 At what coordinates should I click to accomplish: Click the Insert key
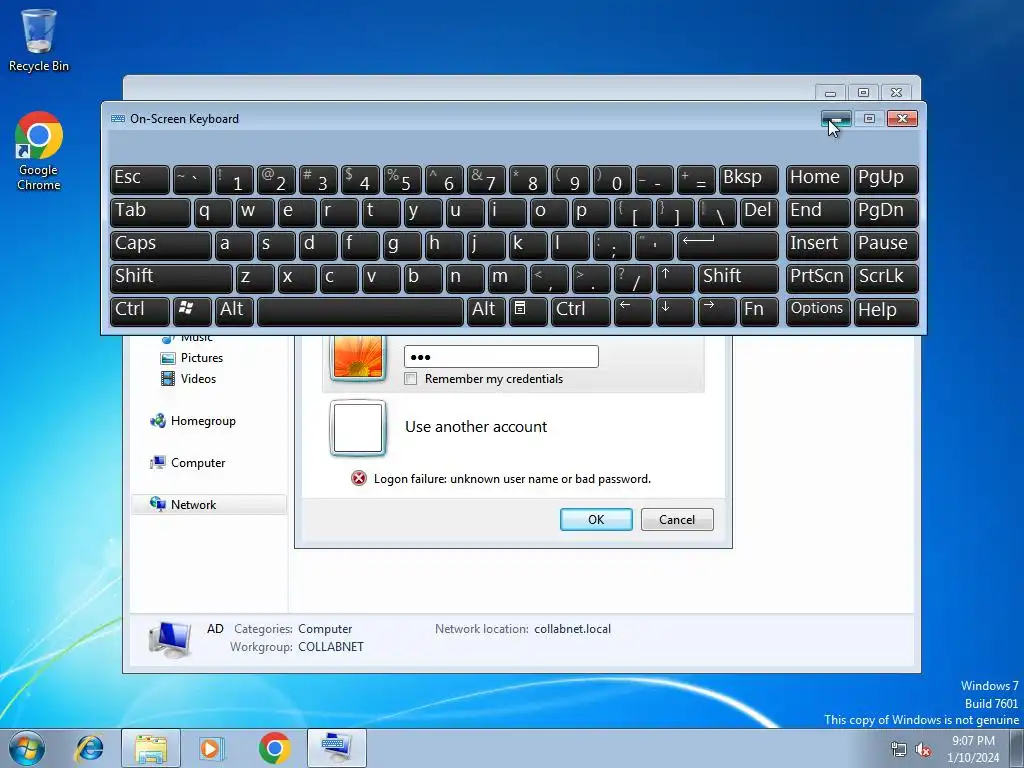818,246
